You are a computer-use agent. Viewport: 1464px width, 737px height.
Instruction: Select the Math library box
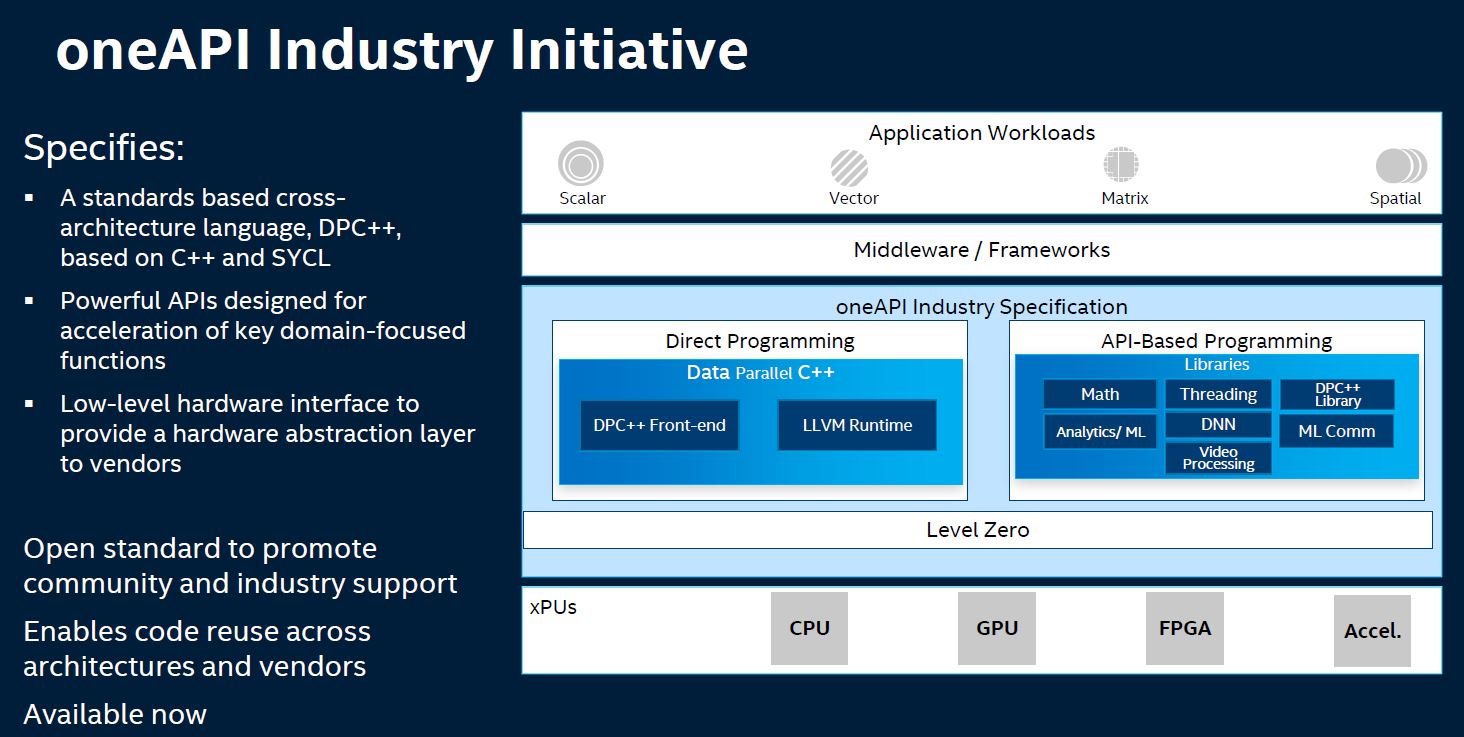pyautogui.click(x=1099, y=394)
